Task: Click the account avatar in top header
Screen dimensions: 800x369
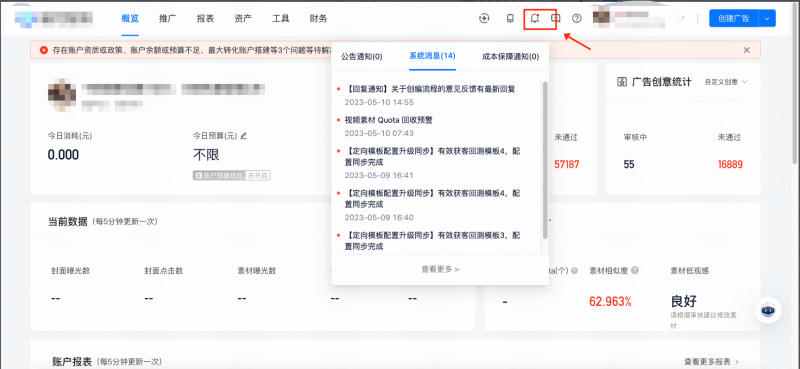Action: (602, 18)
